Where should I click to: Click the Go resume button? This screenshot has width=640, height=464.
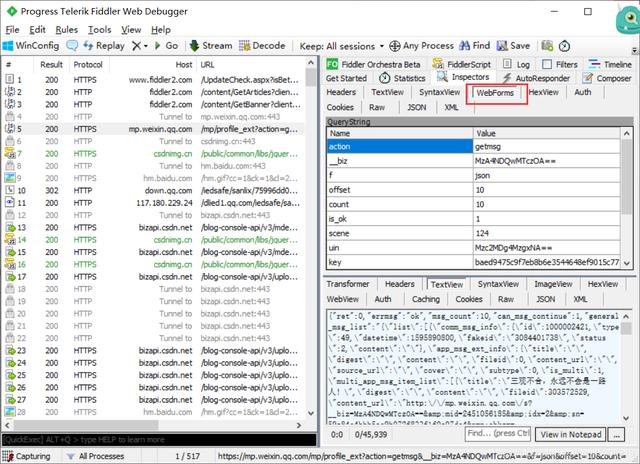166,46
